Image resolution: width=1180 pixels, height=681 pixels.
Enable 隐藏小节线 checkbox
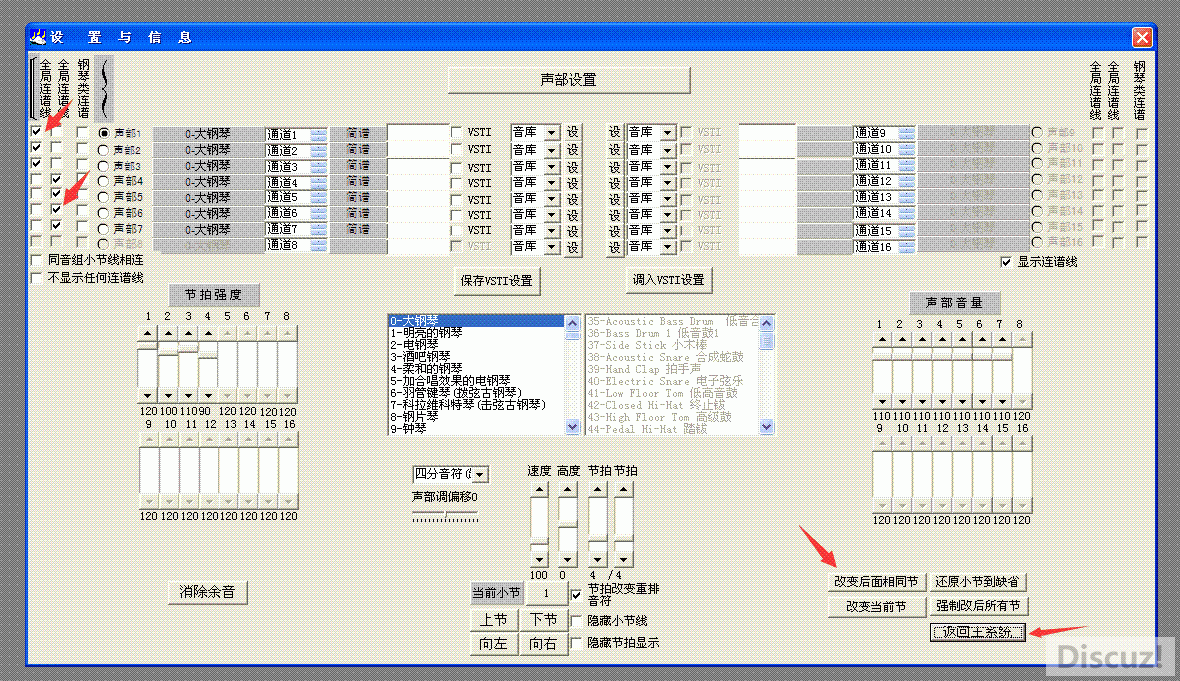(x=576, y=621)
